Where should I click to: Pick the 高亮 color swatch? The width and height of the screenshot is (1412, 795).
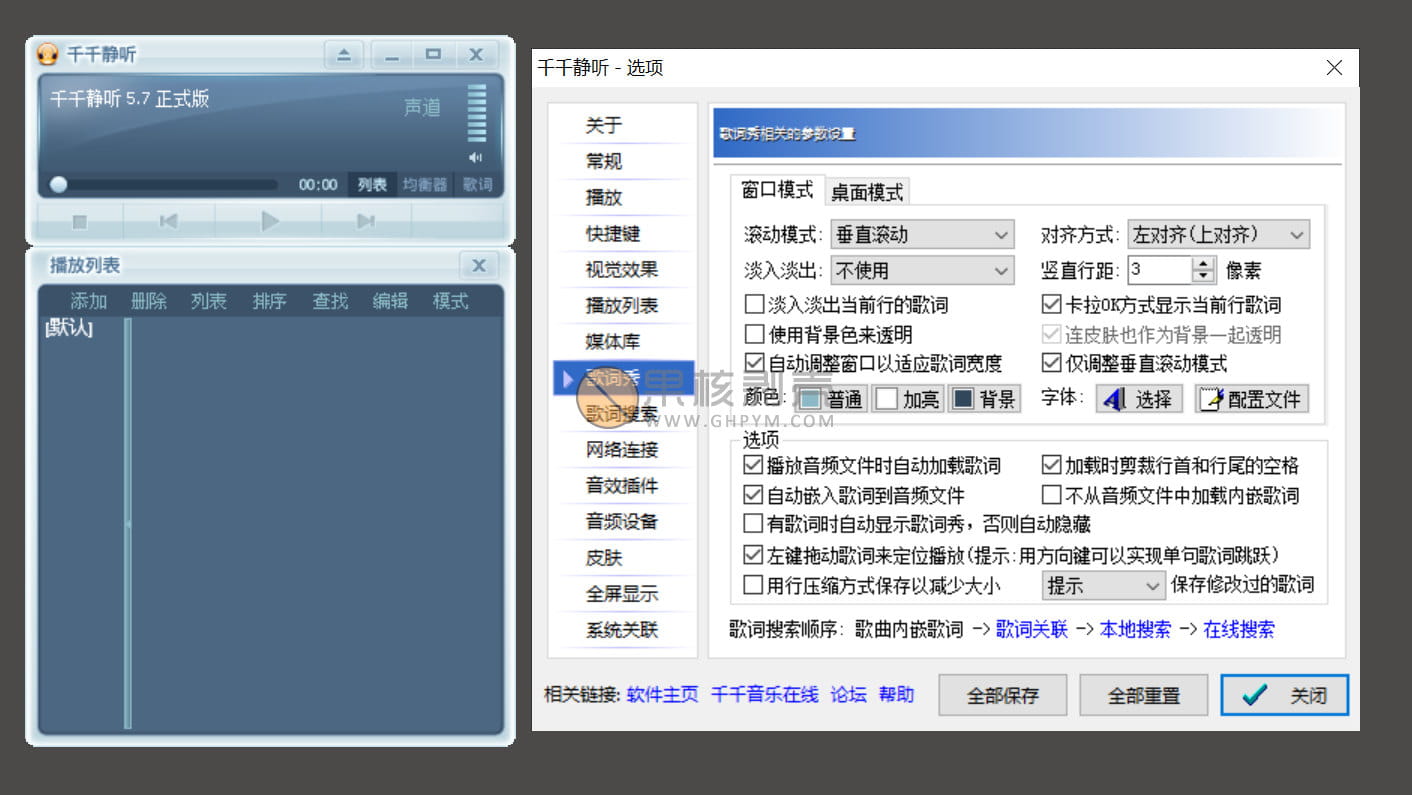click(908, 399)
